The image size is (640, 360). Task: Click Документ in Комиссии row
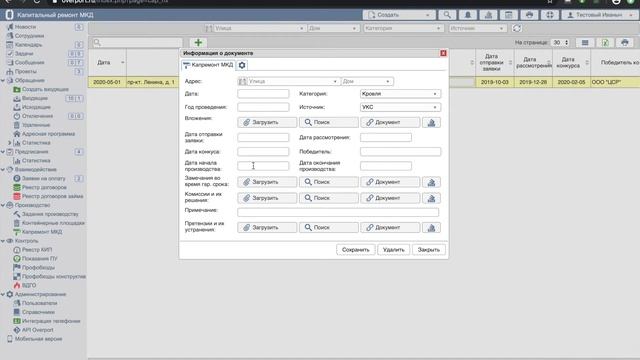tap(390, 198)
